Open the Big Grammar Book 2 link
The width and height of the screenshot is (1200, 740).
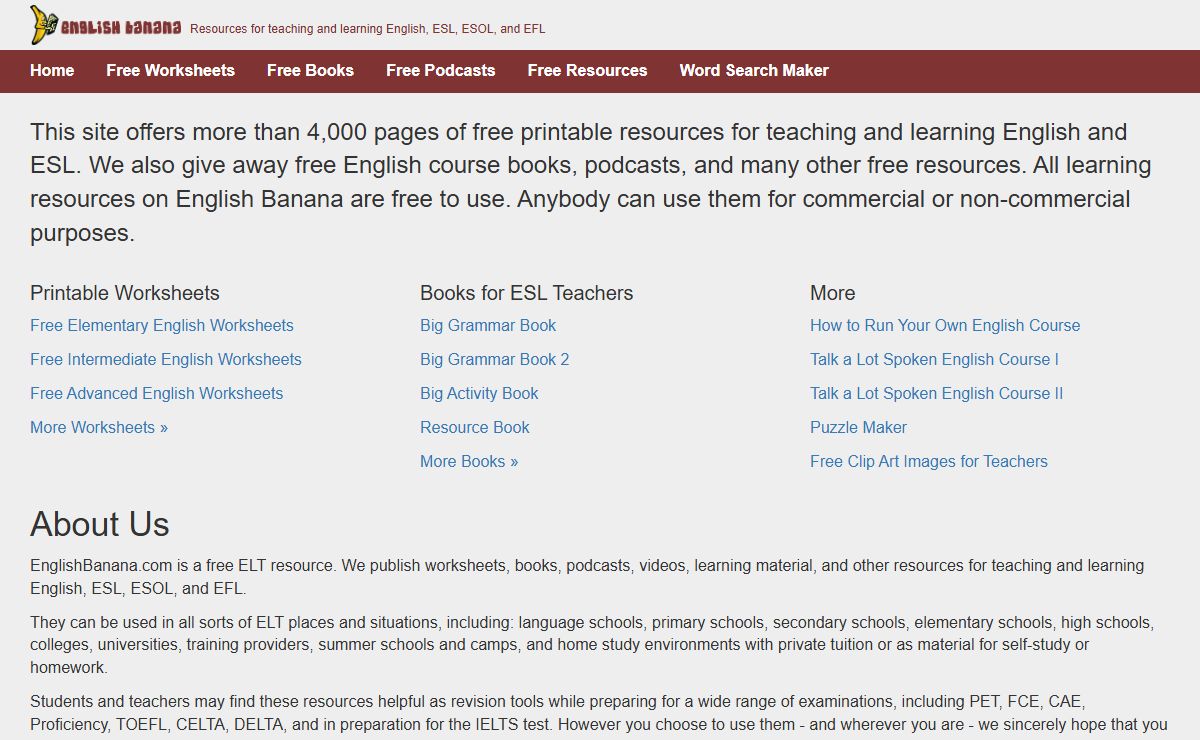pos(495,359)
